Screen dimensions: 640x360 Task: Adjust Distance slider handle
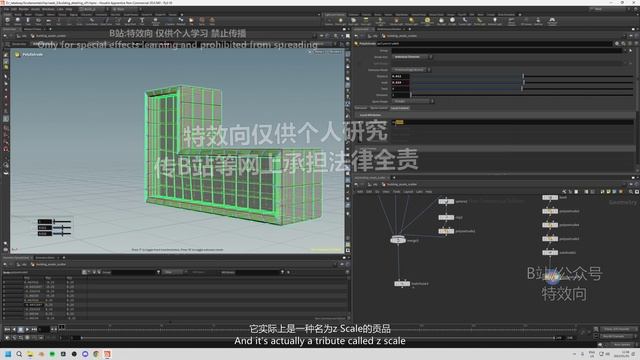click(x=523, y=76)
